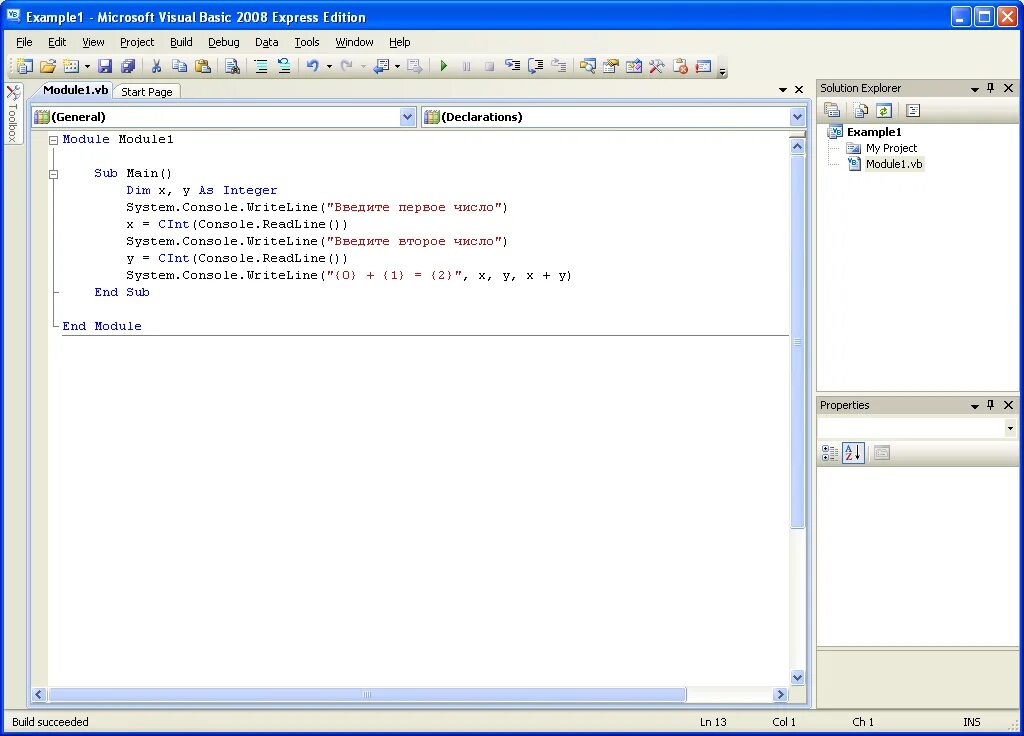Click the Open File folder icon
Image resolution: width=1024 pixels, height=736 pixels.
[x=48, y=66]
